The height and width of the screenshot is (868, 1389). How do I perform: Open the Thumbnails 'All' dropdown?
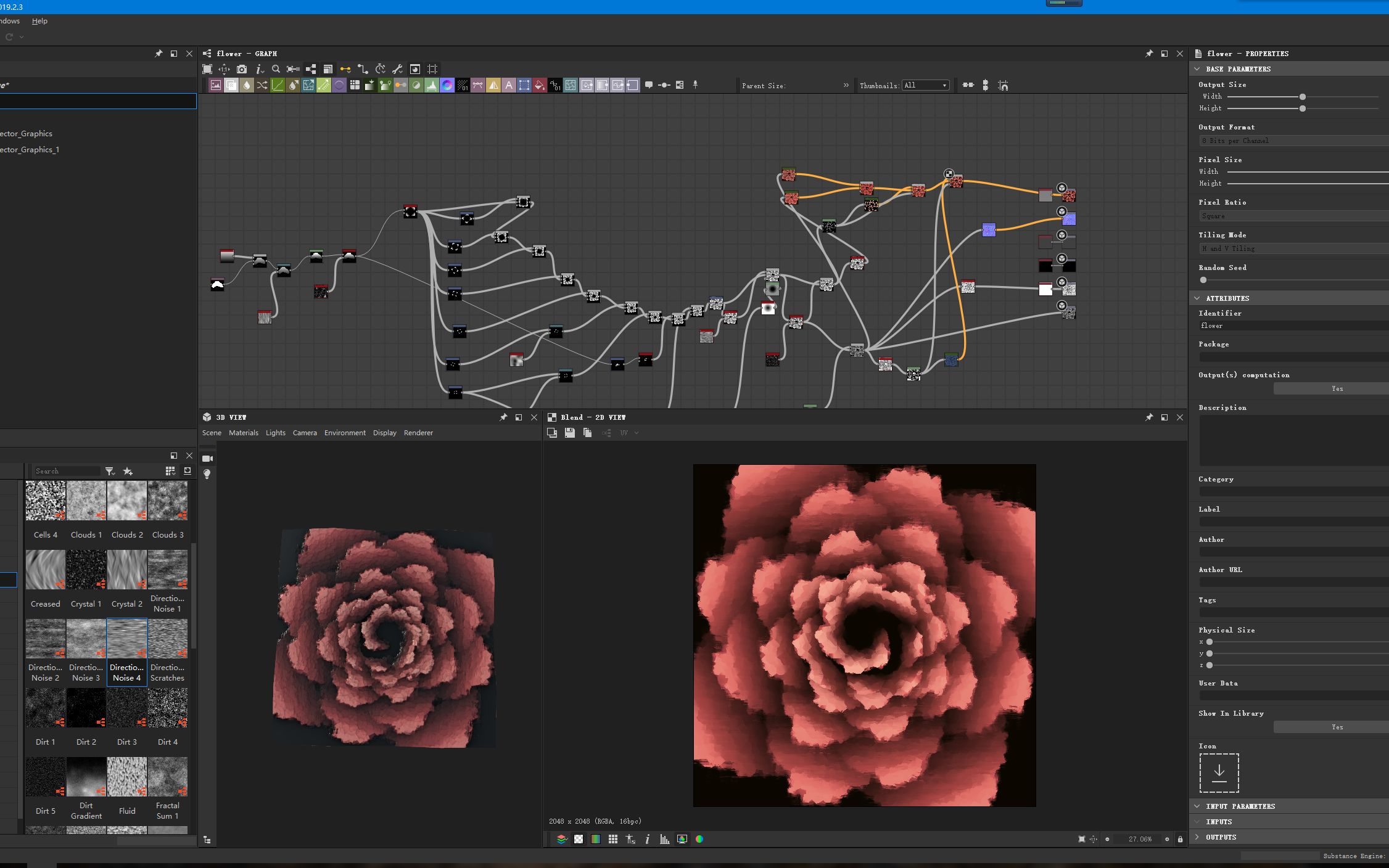[x=925, y=85]
